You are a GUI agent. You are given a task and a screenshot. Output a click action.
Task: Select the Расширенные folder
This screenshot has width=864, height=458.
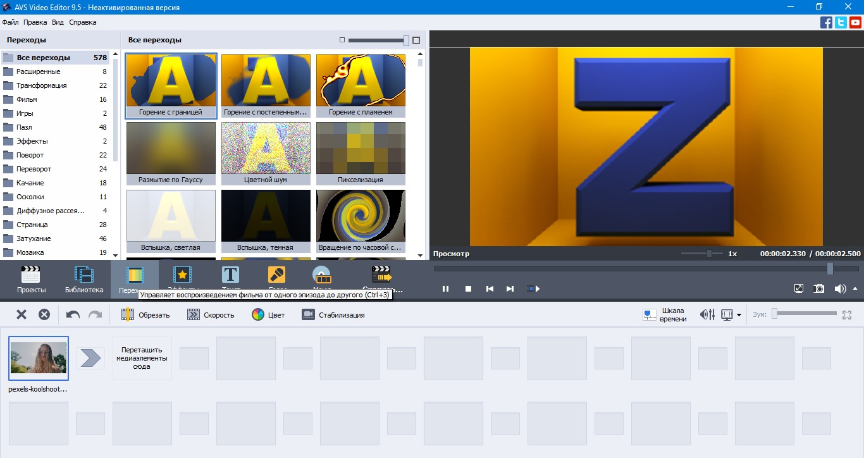(55, 72)
